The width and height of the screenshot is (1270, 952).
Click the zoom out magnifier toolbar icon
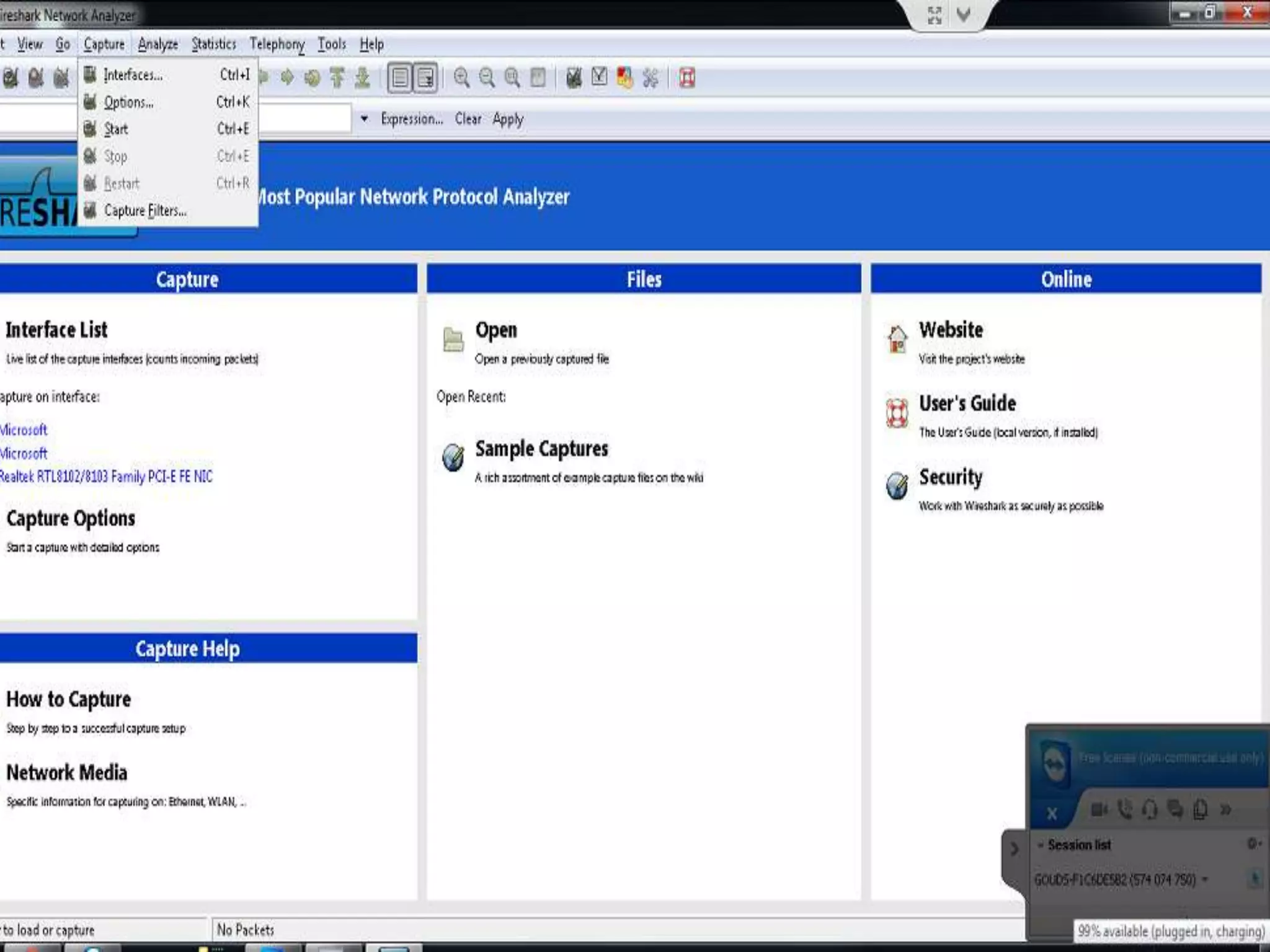click(x=487, y=77)
